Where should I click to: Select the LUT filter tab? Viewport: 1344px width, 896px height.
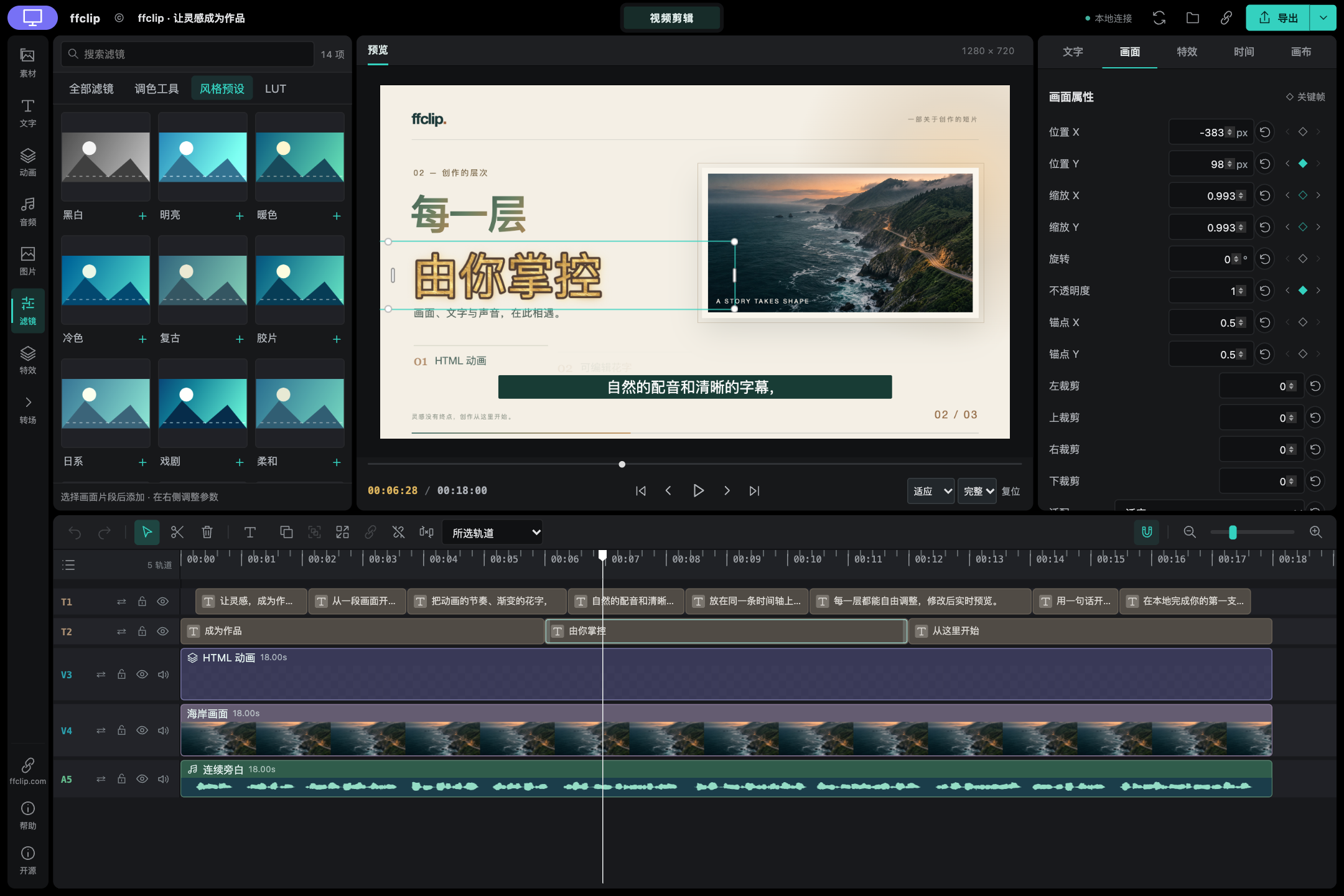(x=275, y=89)
